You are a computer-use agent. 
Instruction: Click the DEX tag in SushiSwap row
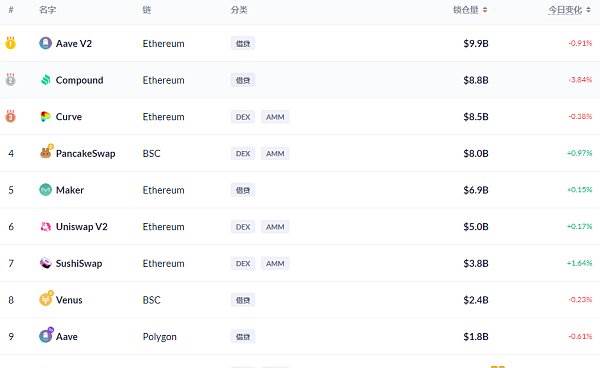pyautogui.click(x=243, y=264)
